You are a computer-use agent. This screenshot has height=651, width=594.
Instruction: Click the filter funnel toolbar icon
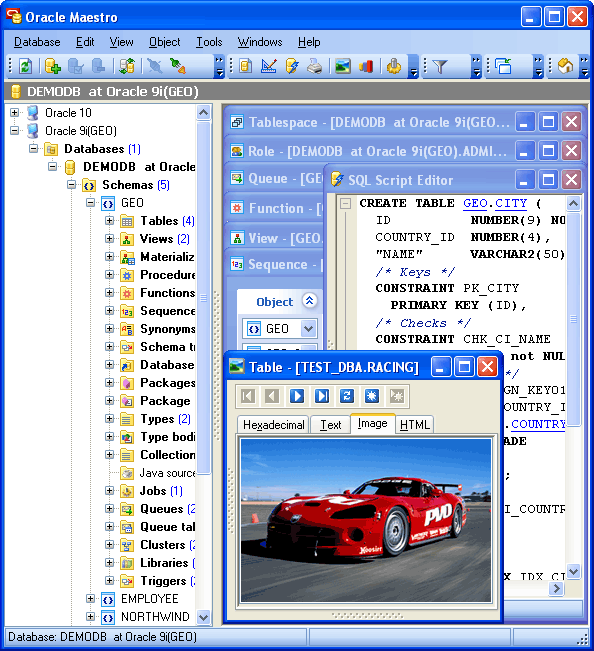click(x=440, y=66)
